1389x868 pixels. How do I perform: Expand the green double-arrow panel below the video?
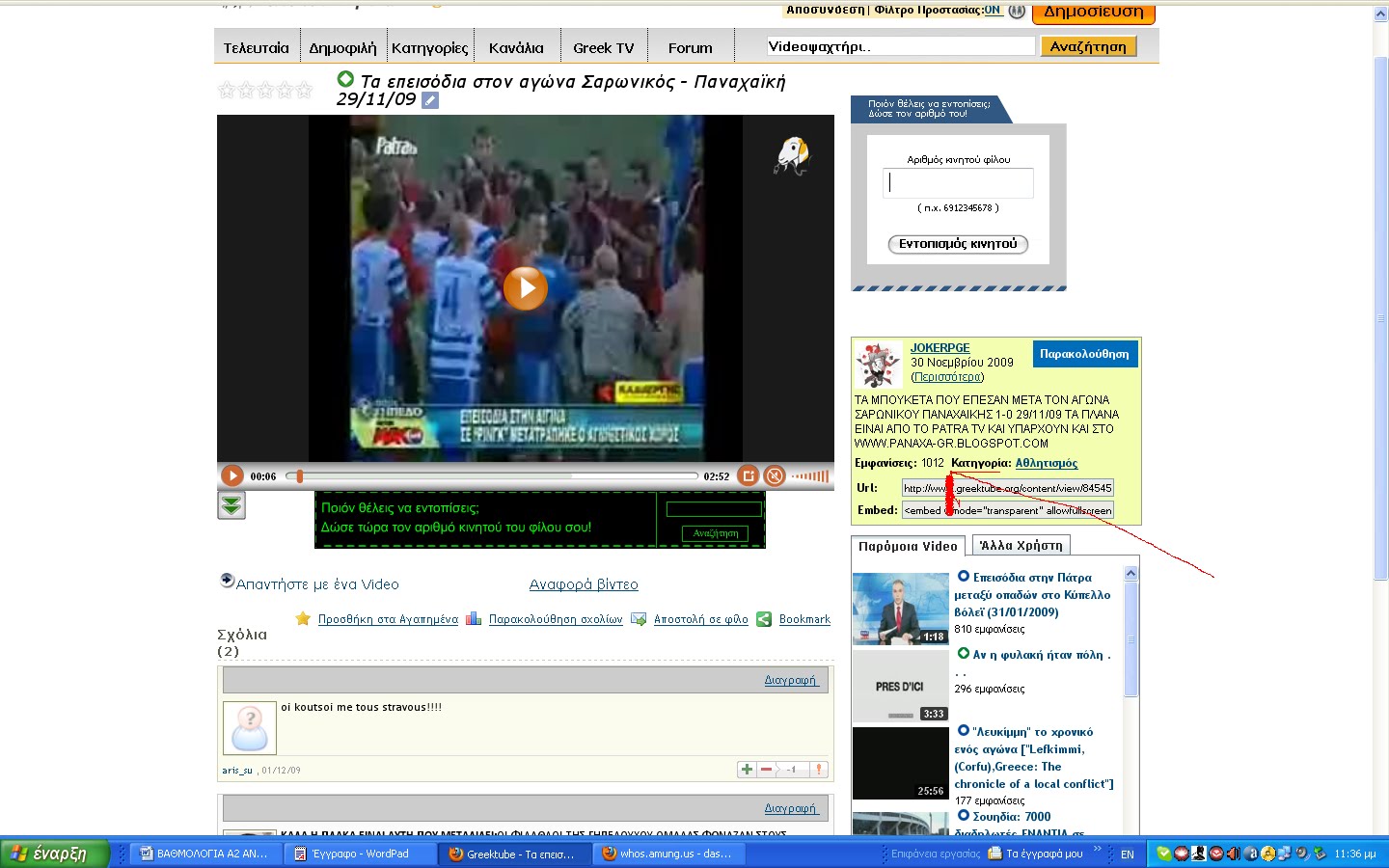click(231, 505)
